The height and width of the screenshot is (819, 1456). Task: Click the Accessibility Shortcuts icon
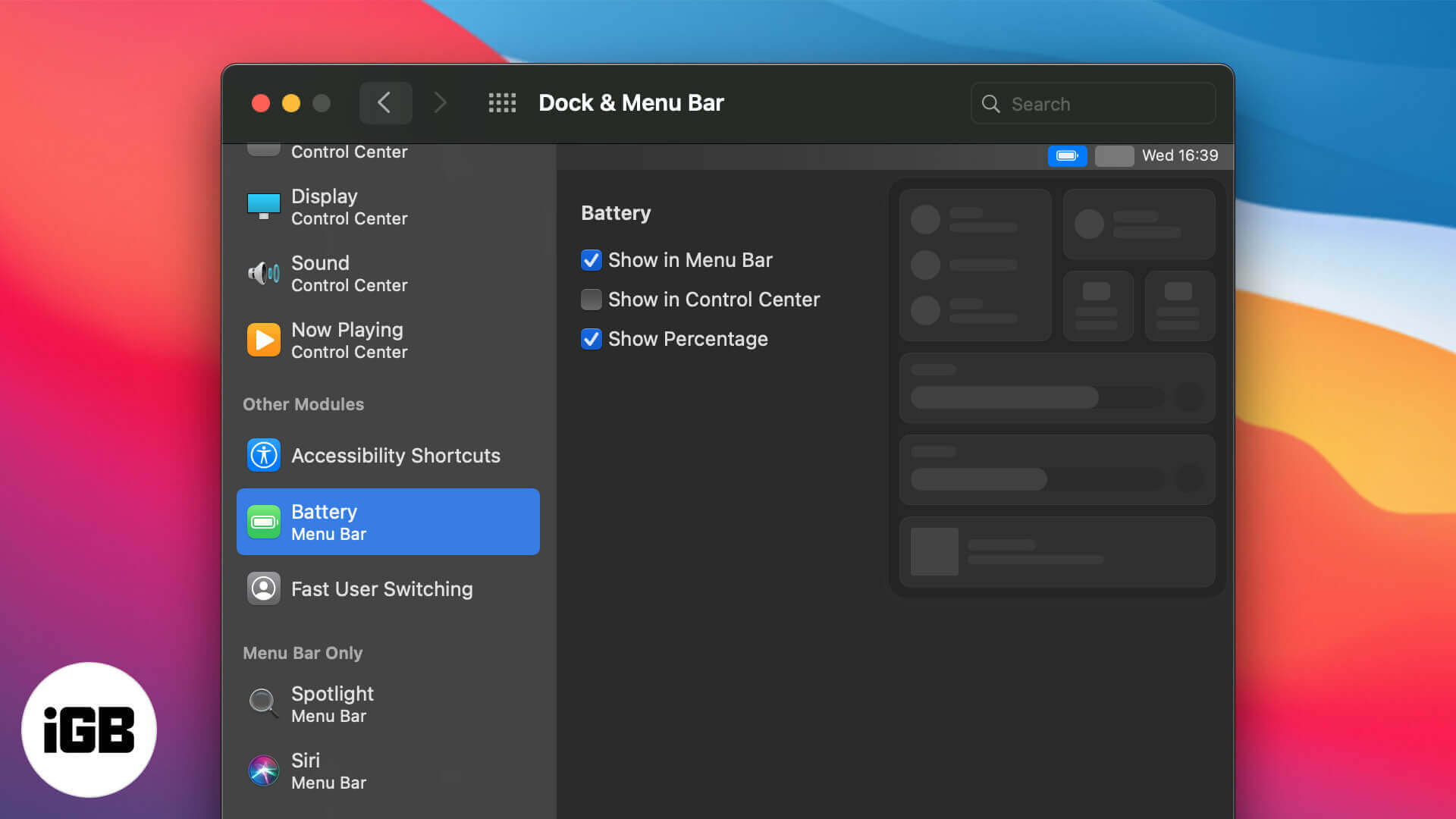click(x=263, y=455)
